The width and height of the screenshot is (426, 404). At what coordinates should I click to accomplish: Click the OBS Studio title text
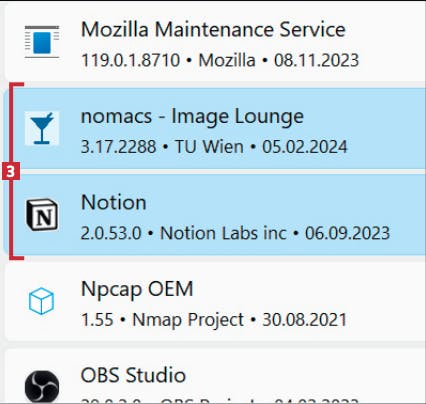click(133, 375)
